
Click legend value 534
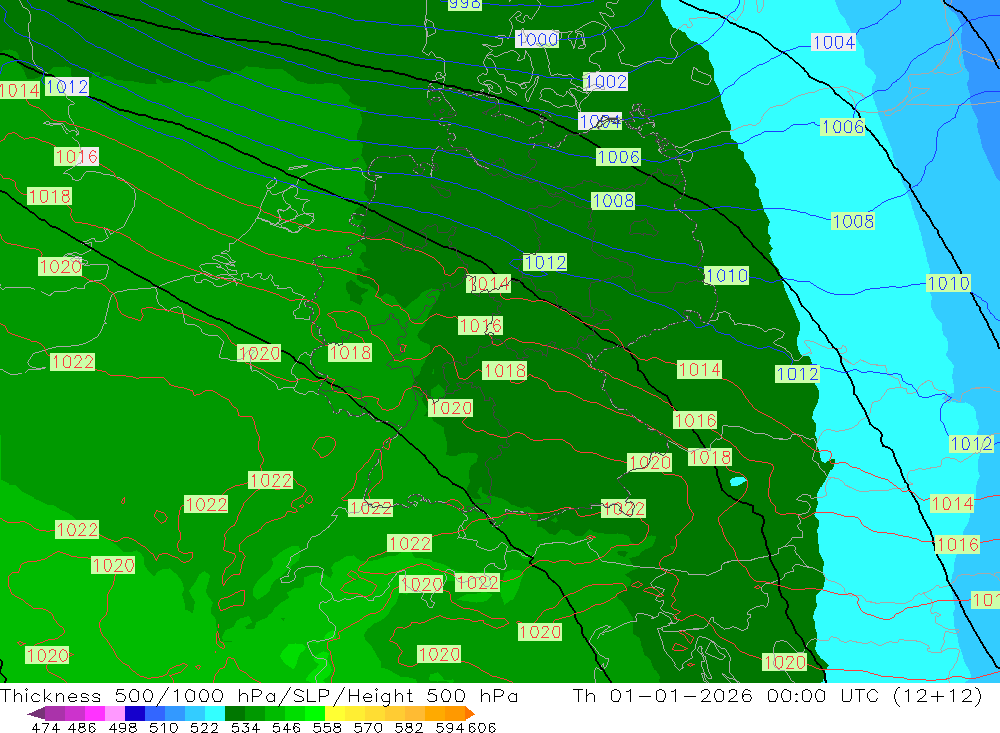click(x=246, y=727)
